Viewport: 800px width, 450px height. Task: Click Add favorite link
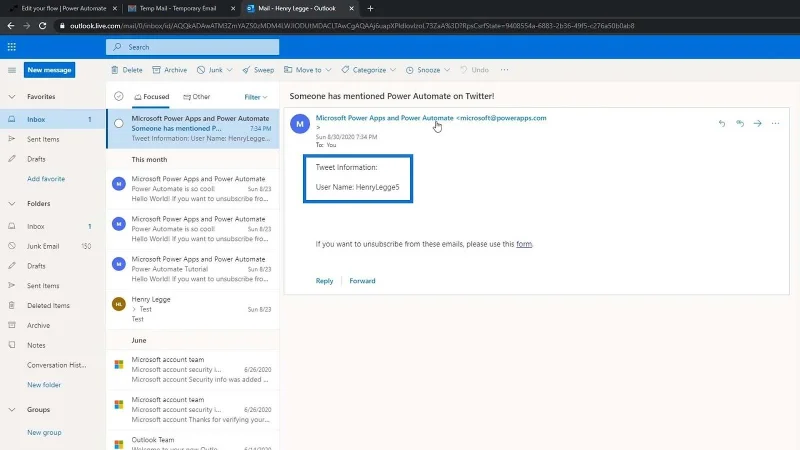pos(46,179)
